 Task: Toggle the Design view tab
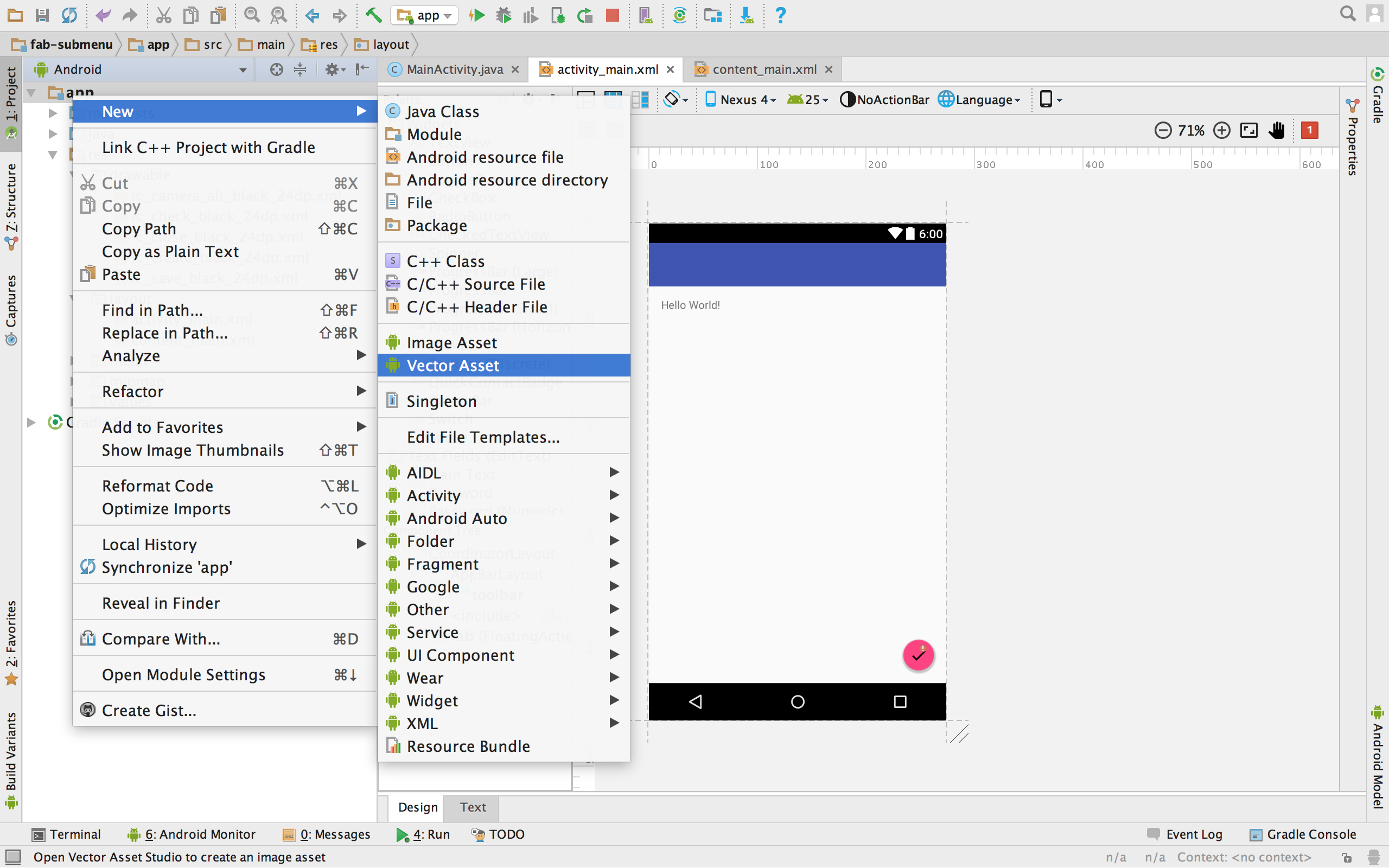coord(417,807)
